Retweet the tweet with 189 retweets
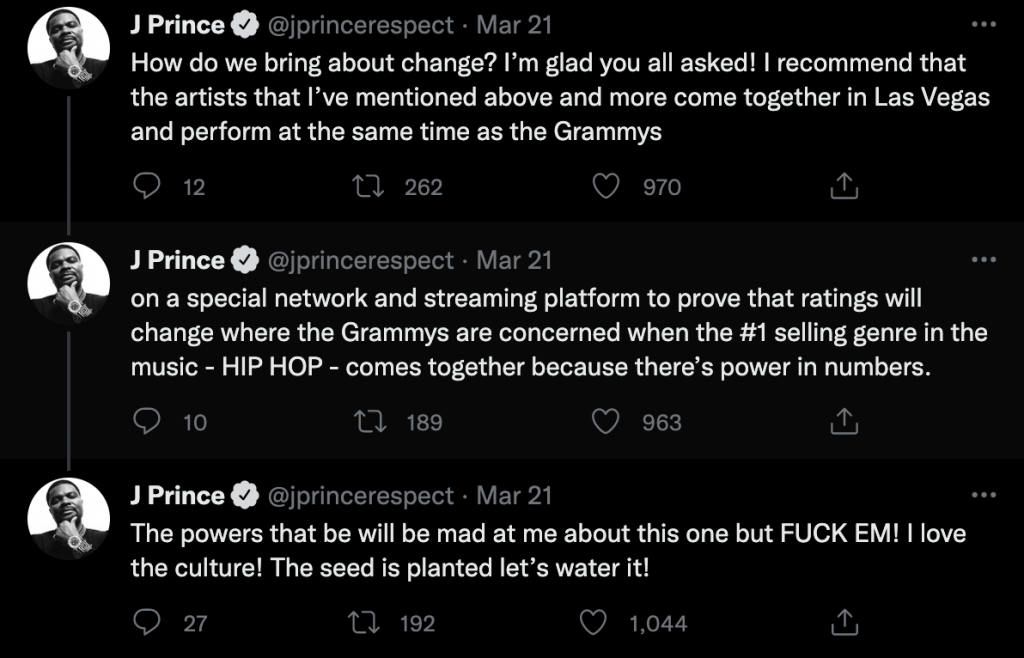This screenshot has width=1024, height=658. pos(370,421)
